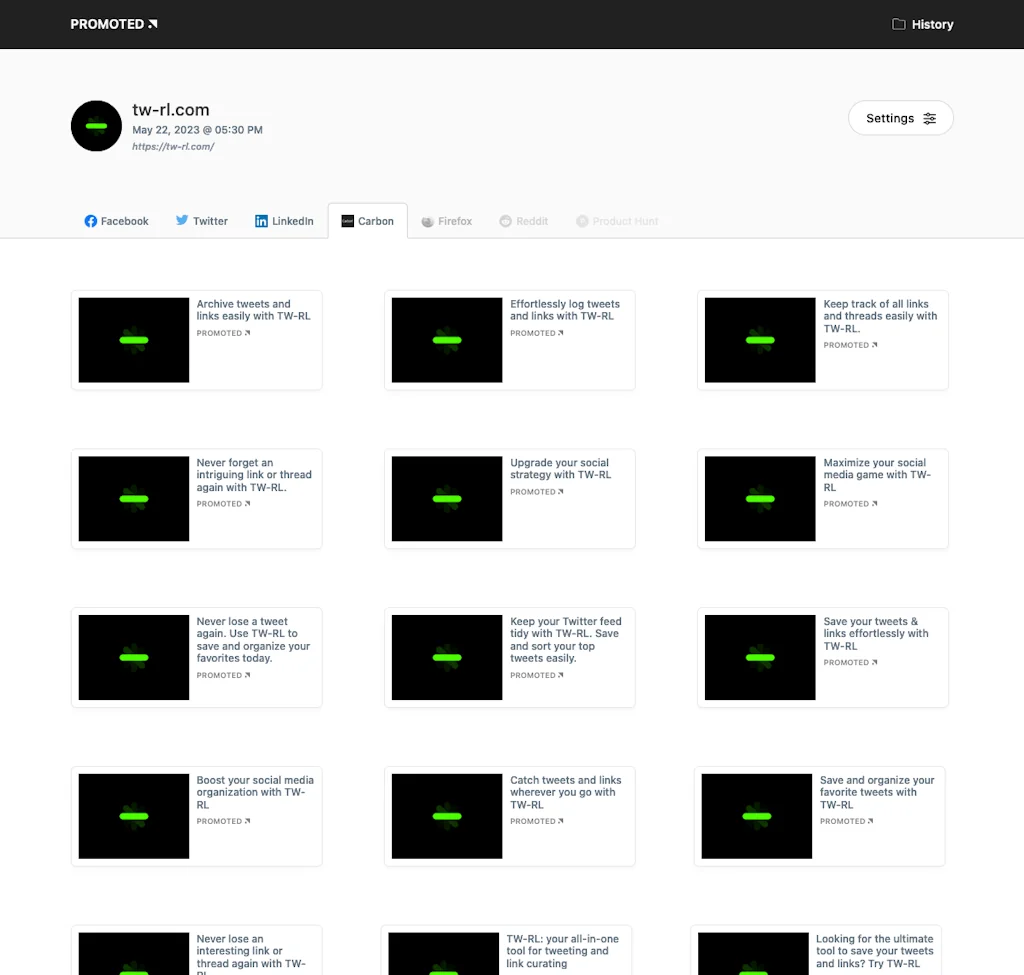Click the LinkedIn icon
The width and height of the screenshot is (1024, 975).
click(x=260, y=221)
